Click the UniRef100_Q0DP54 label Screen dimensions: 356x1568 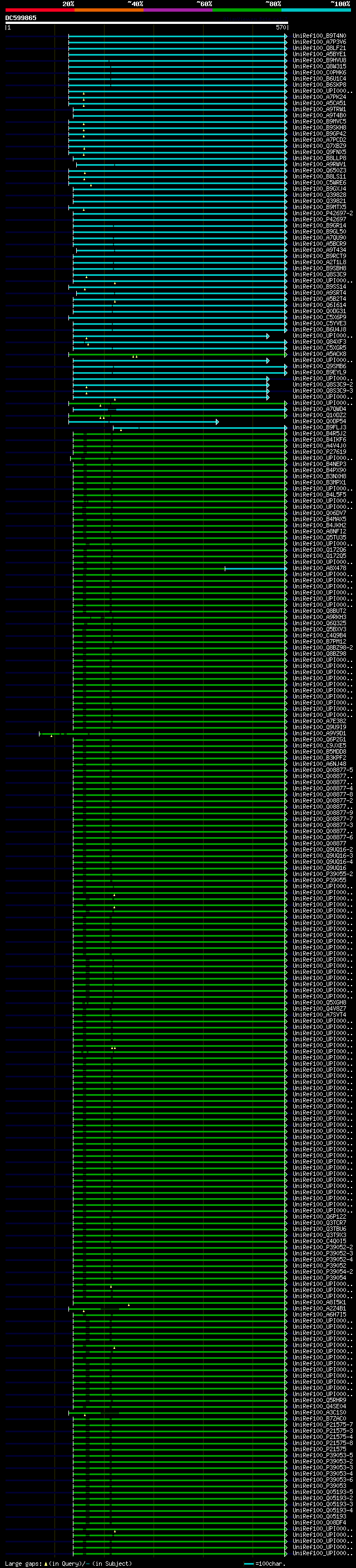(x=319, y=421)
